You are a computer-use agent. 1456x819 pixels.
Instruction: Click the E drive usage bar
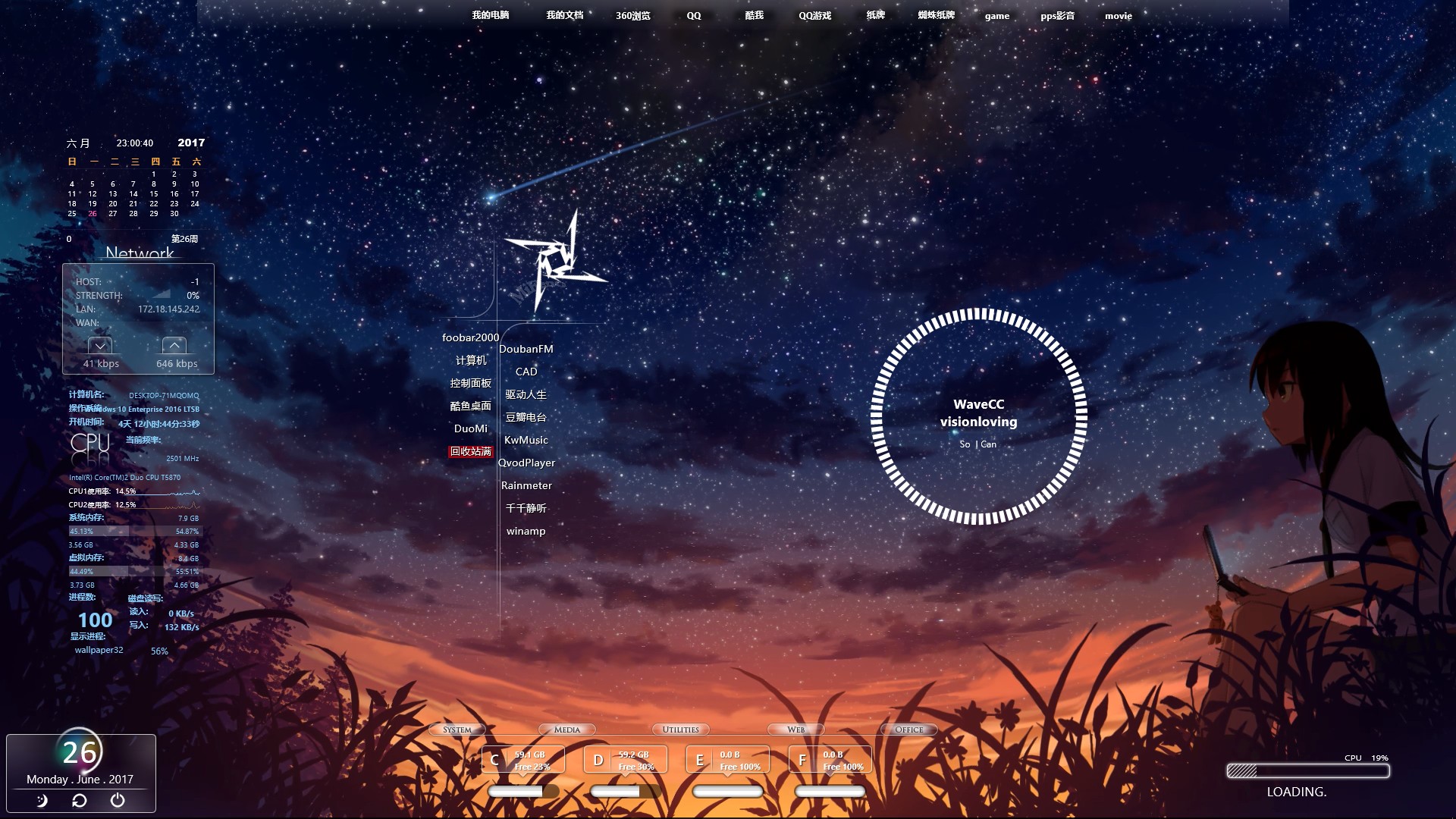pos(728,791)
